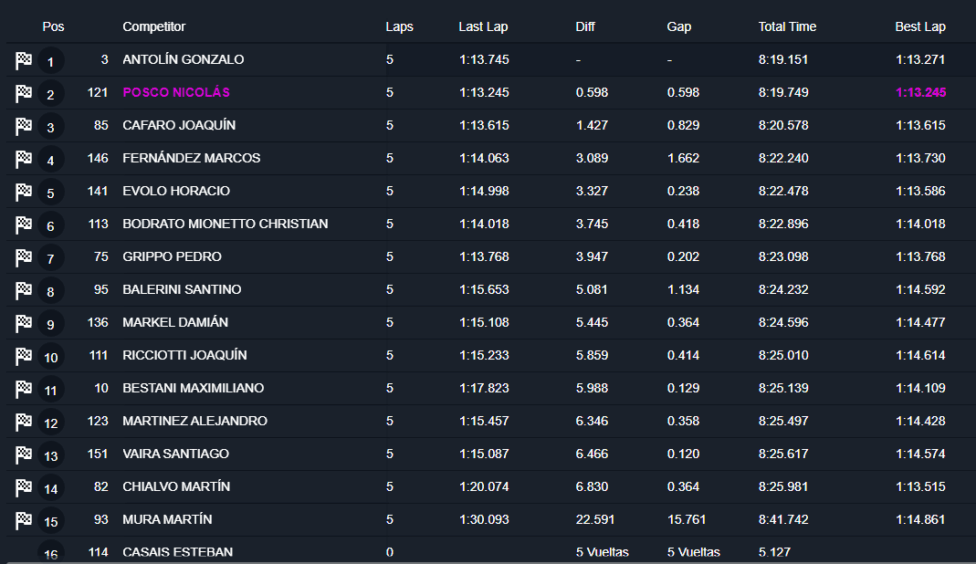
Task: Click the checkered flag for Ricciotti Joaquín
Action: coord(24,357)
